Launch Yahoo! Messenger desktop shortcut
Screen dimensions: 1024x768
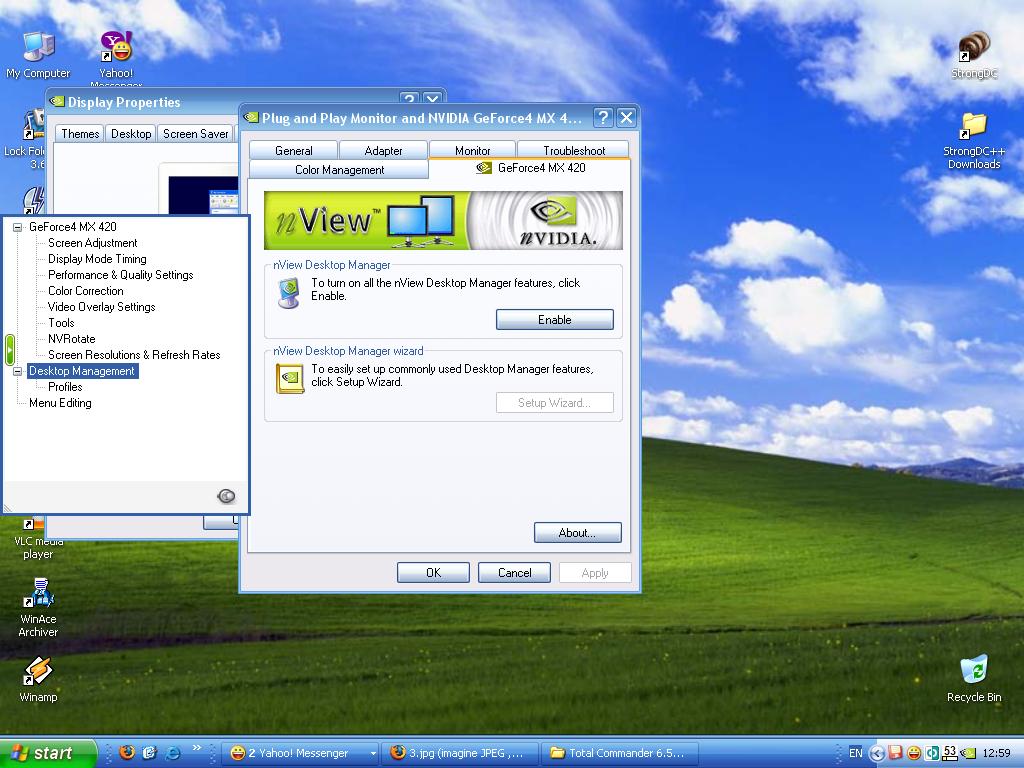[116, 59]
